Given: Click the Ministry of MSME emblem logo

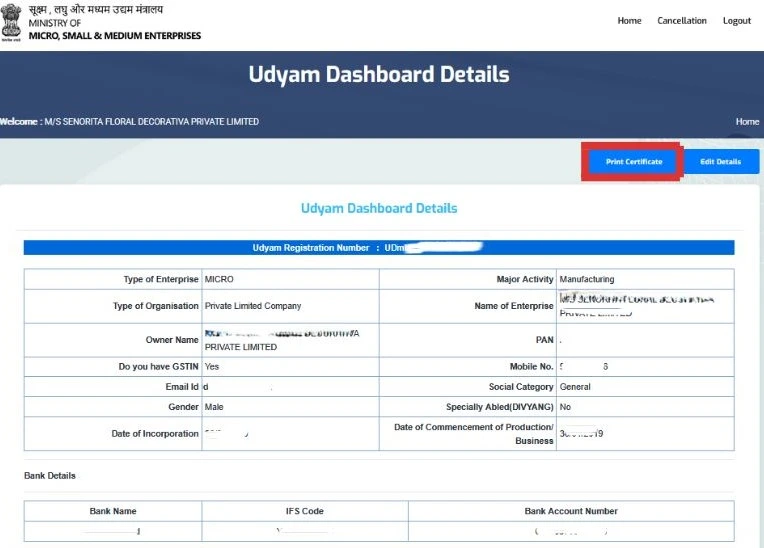Looking at the screenshot, I should 11,21.
